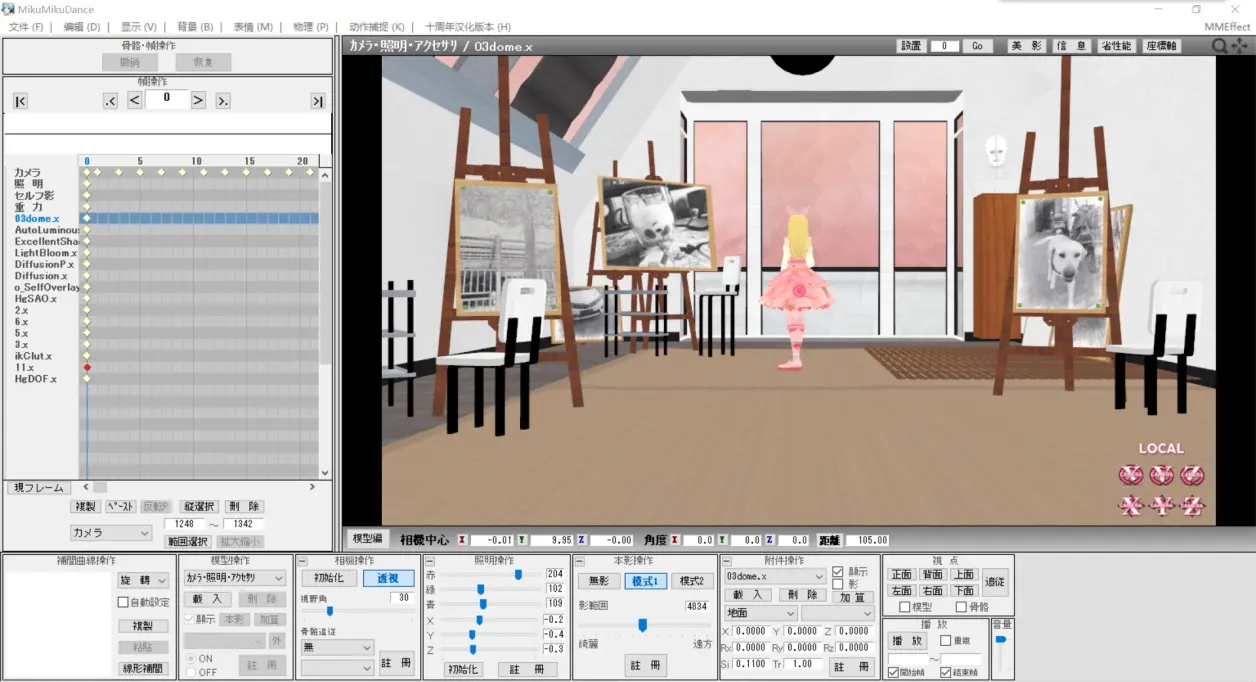1256x682 pixels.
Task: Click the magnifier zoom icon above the viewport
Action: (1220, 46)
